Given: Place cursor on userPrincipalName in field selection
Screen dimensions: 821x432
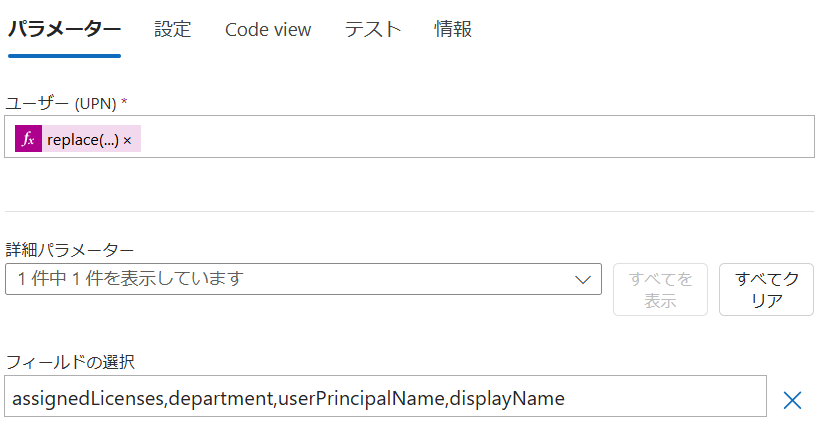Looking at the screenshot, I should pos(361,398).
